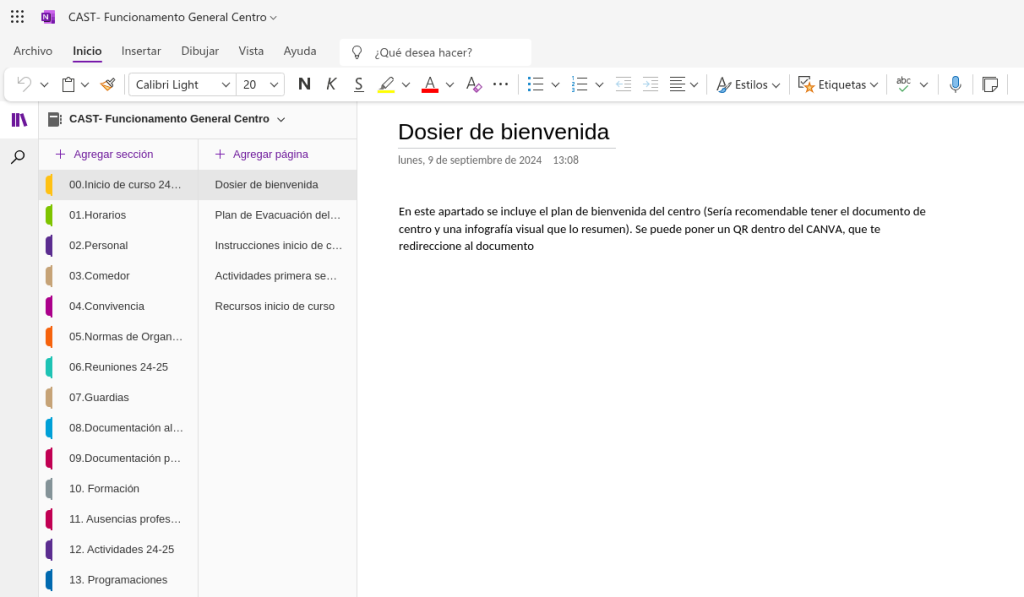Click the Microsoft apps launcher grid

[17, 17]
